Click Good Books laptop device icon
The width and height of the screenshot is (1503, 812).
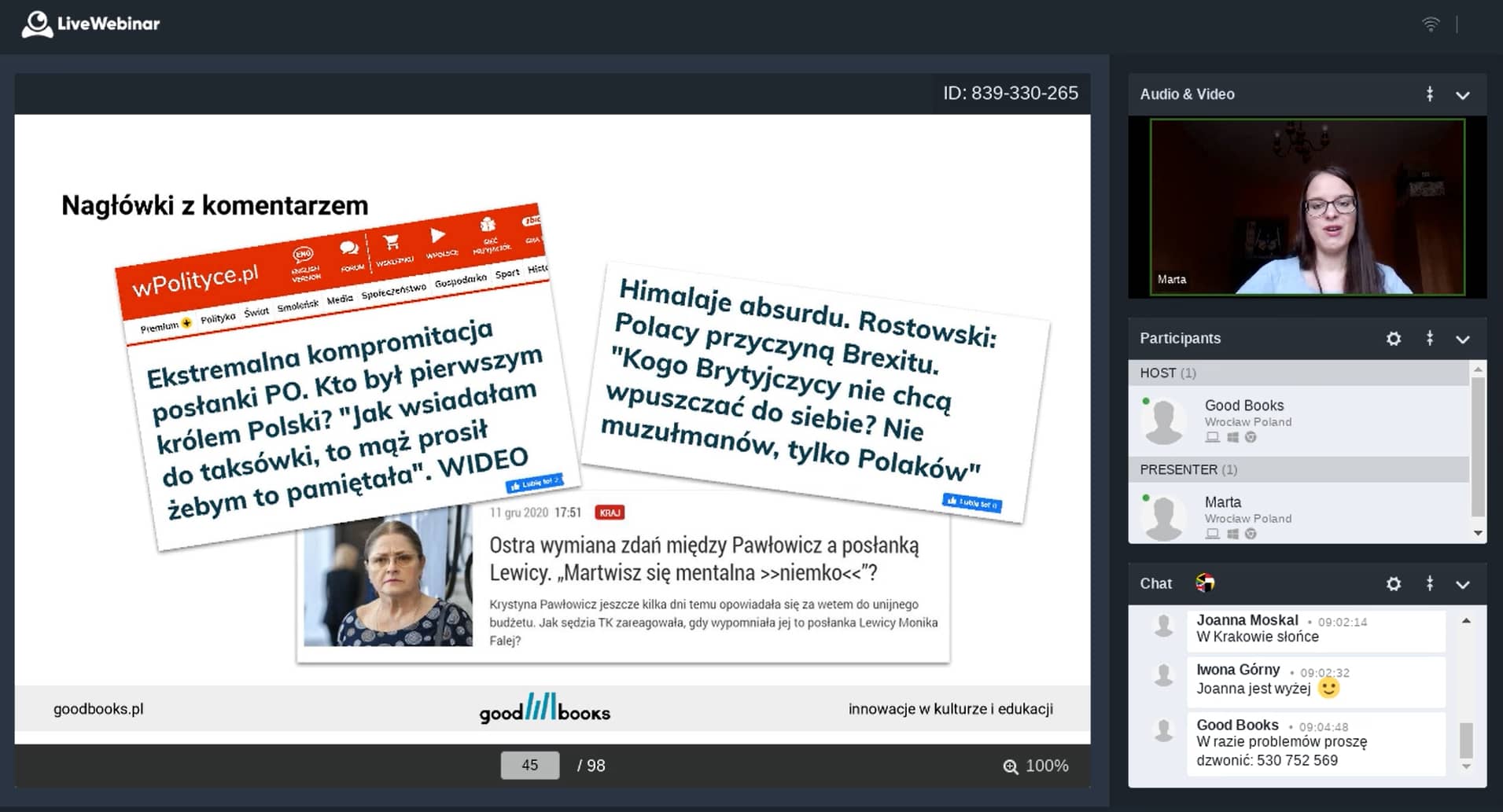tap(1213, 437)
